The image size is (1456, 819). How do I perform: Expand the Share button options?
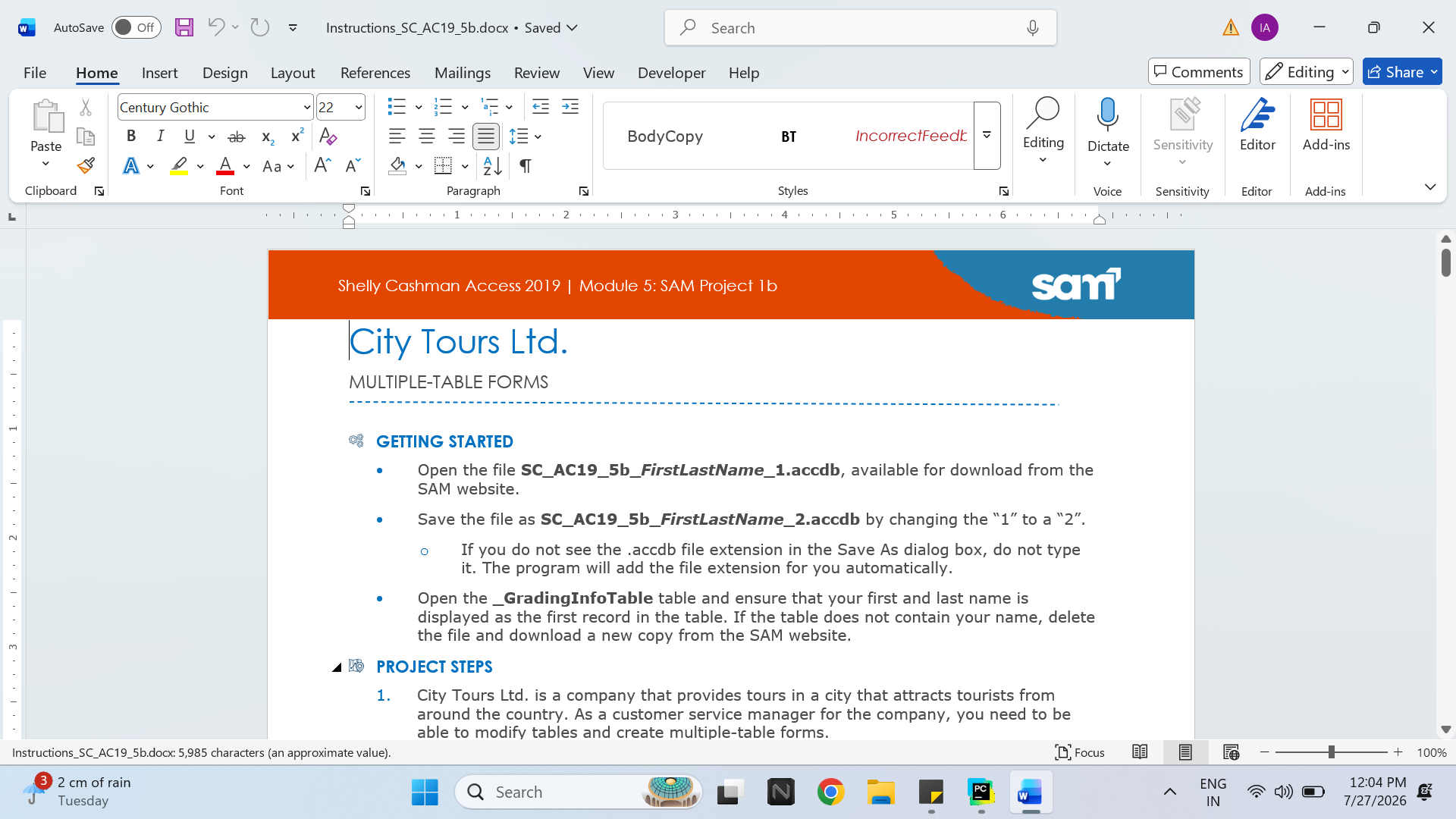click(x=1434, y=72)
